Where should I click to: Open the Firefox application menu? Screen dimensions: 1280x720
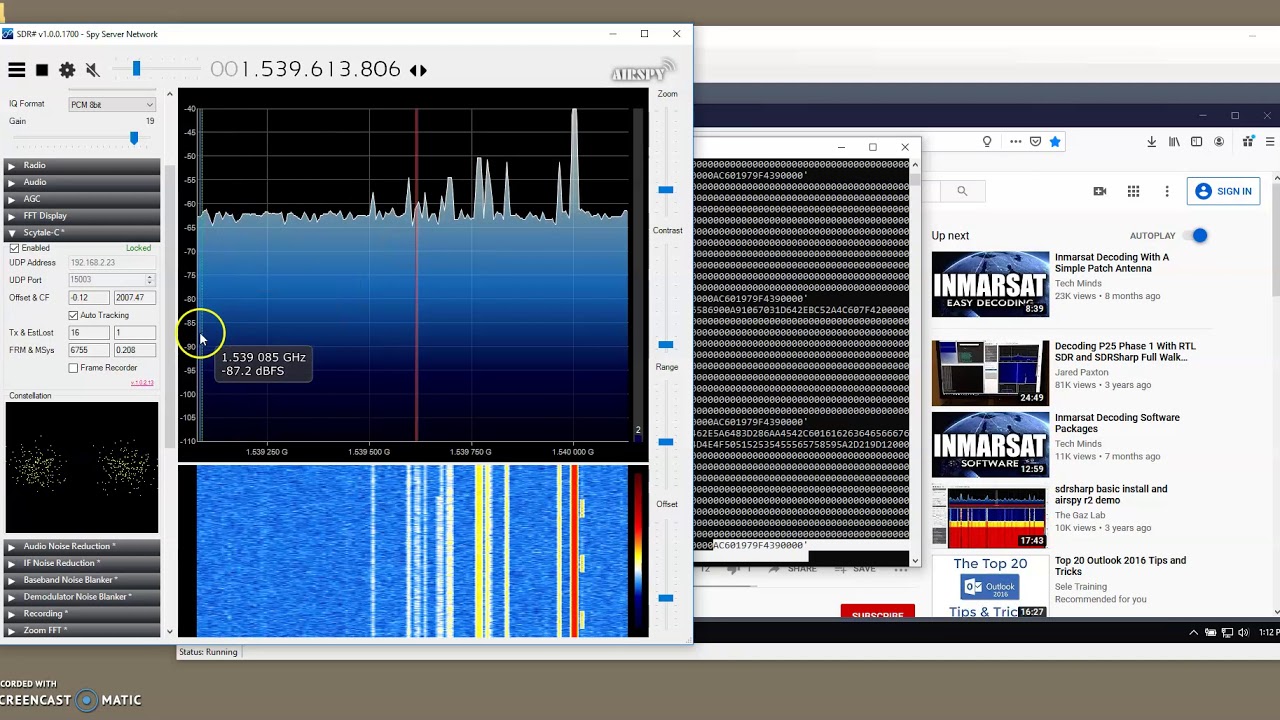click(x=1270, y=142)
